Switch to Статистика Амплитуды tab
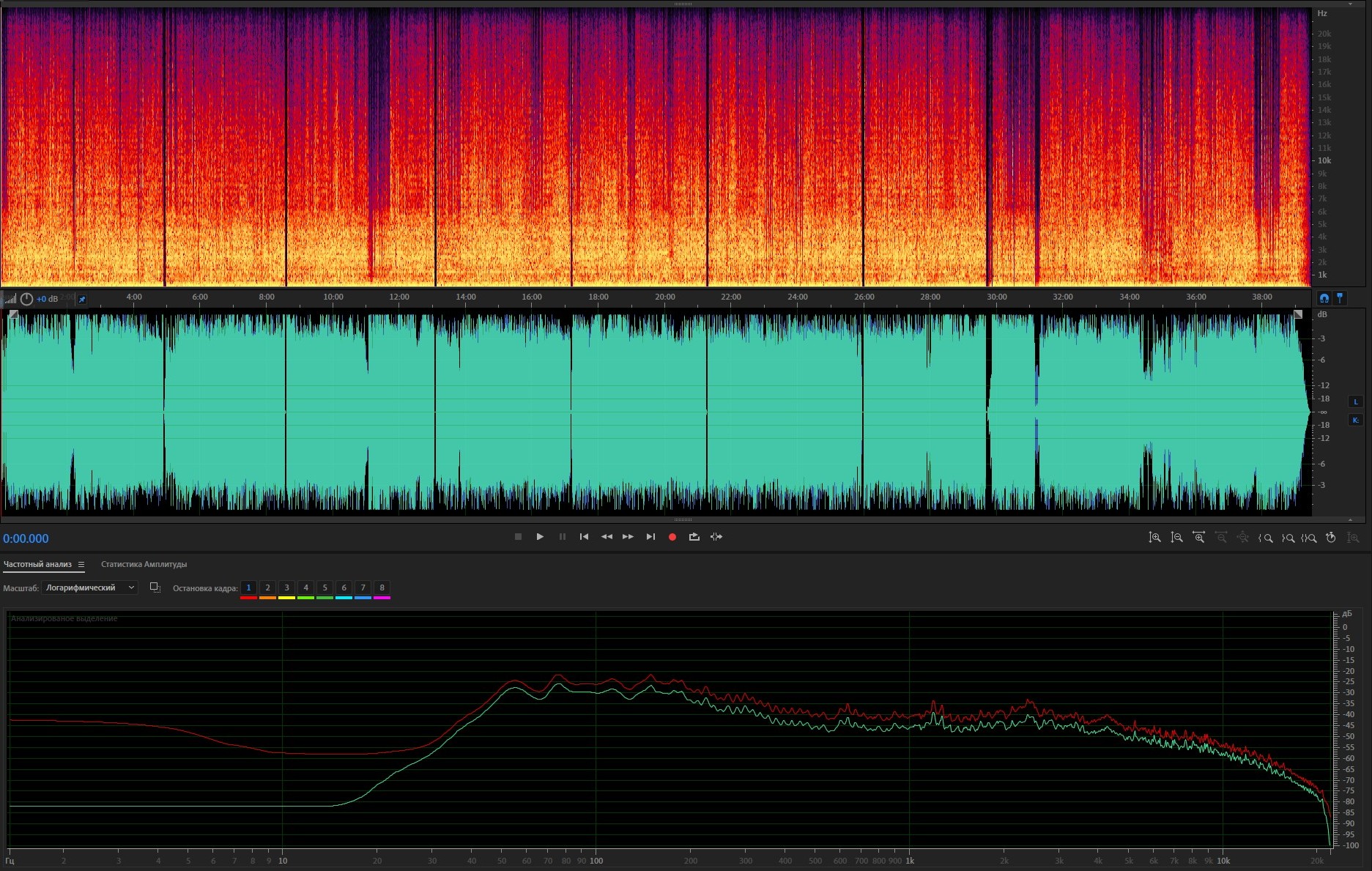The width and height of the screenshot is (1372, 871). point(144,564)
